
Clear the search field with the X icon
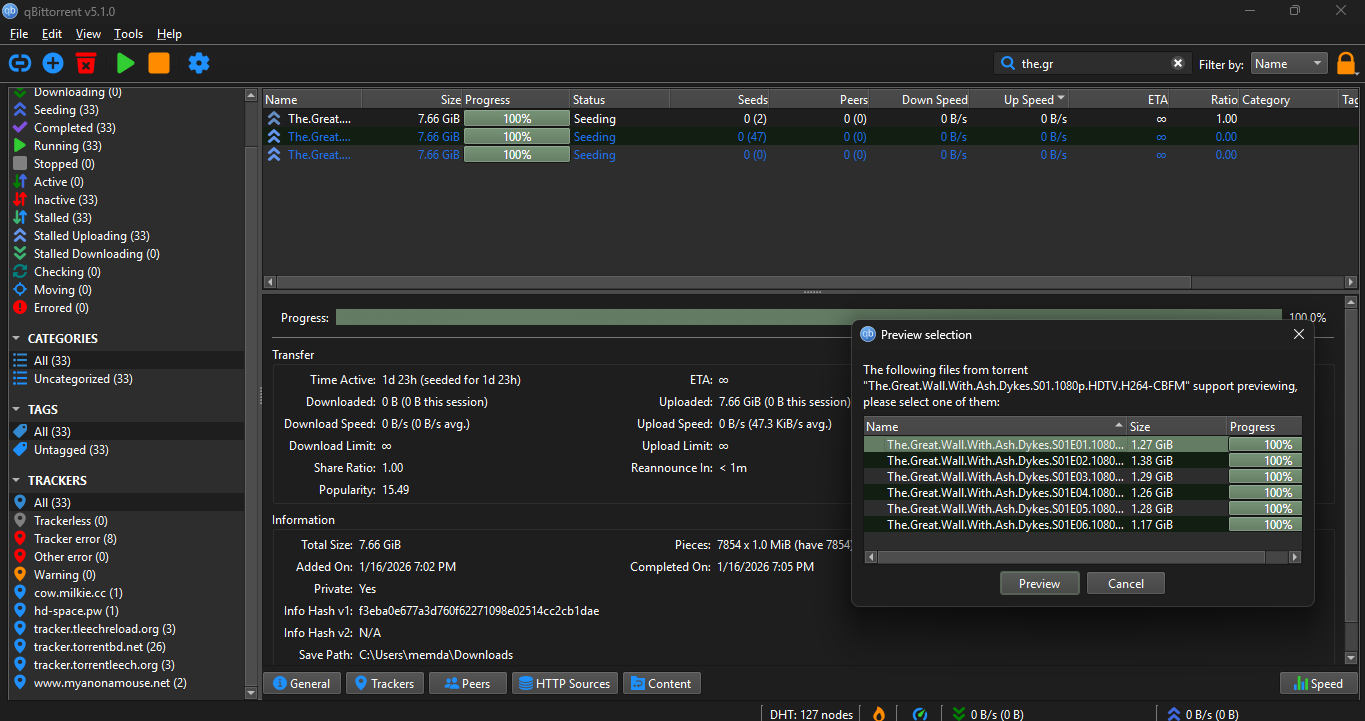tap(1178, 63)
